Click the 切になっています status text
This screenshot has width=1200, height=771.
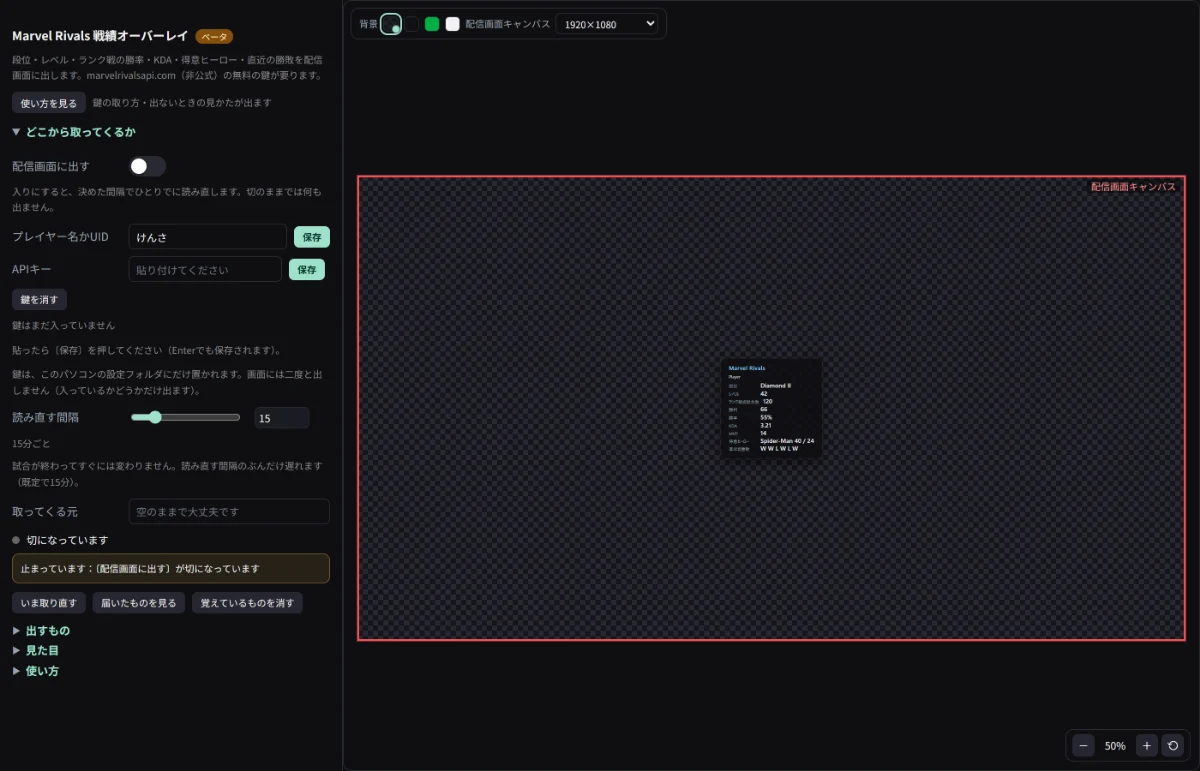(x=67, y=540)
